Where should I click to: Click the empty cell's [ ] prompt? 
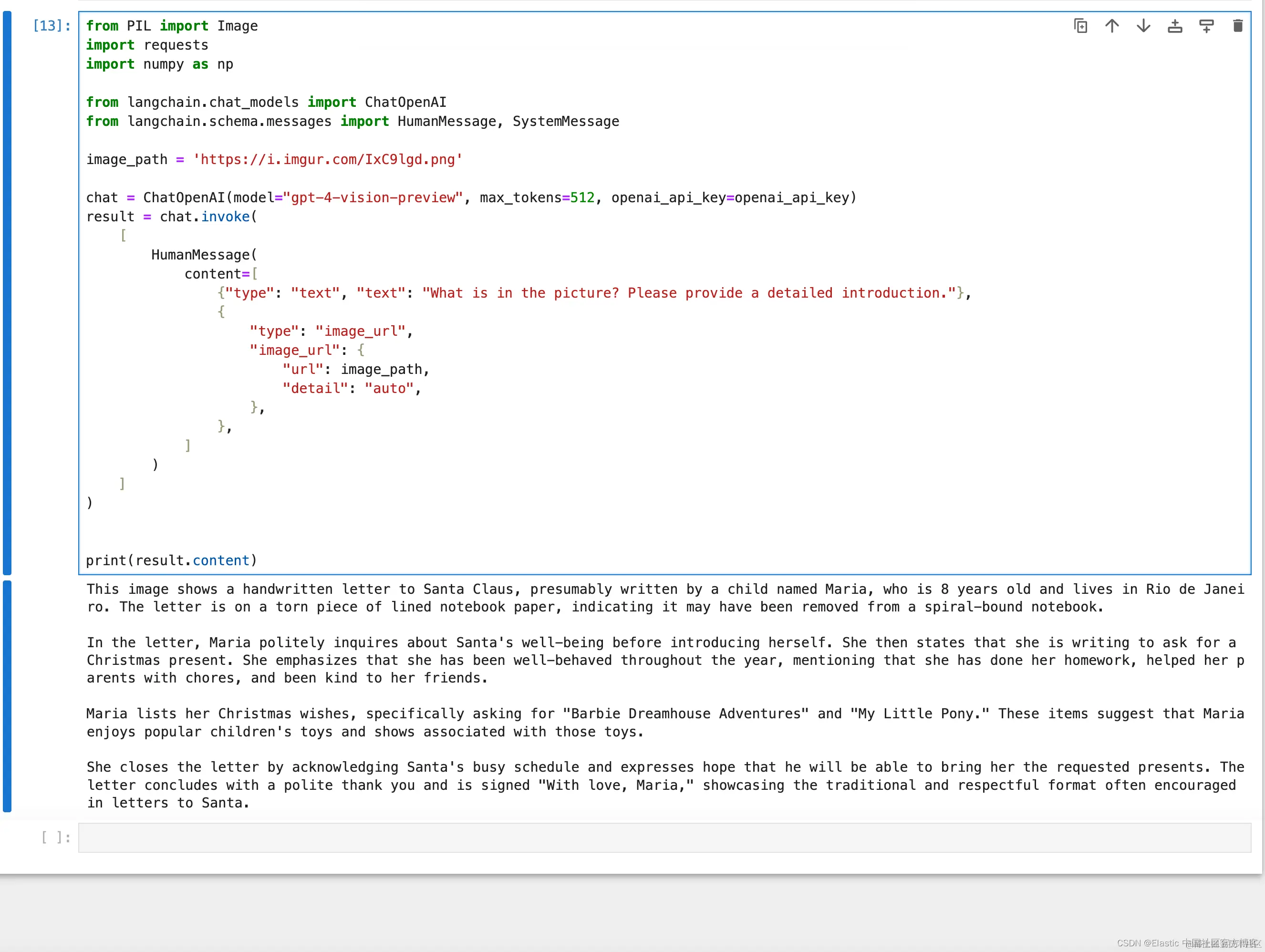point(55,838)
